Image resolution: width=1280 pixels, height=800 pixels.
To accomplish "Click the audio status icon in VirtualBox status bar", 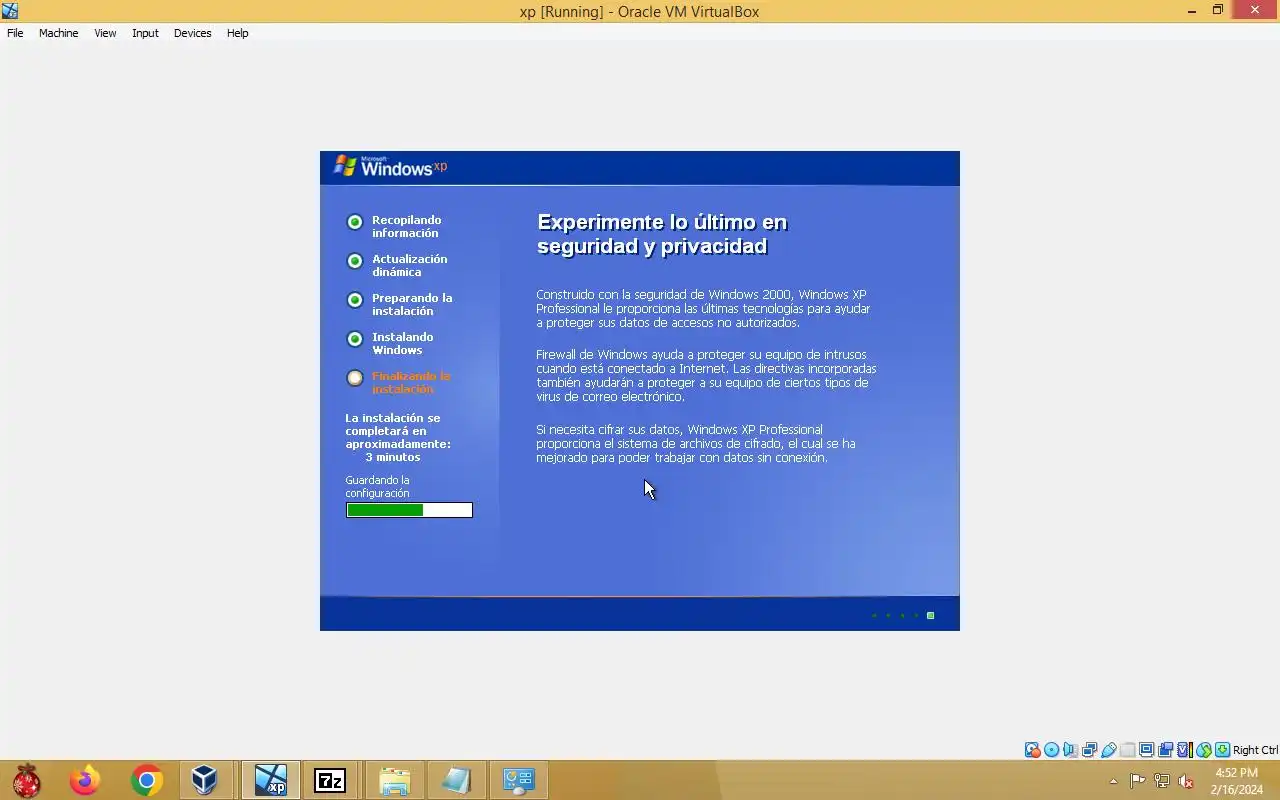I will click(1070, 750).
